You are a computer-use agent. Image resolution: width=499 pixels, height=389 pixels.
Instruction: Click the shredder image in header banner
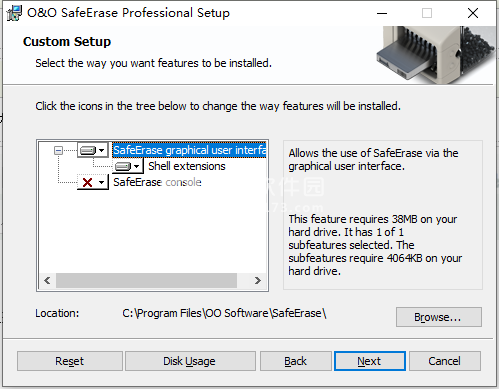[436, 54]
